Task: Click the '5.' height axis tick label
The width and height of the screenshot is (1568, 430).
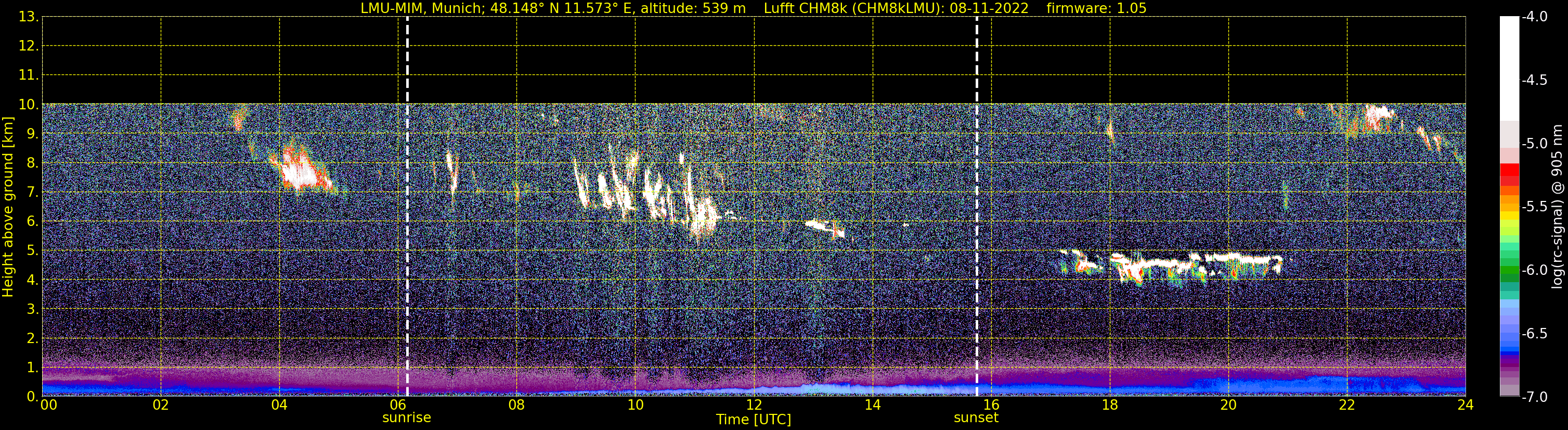Action: tap(32, 251)
